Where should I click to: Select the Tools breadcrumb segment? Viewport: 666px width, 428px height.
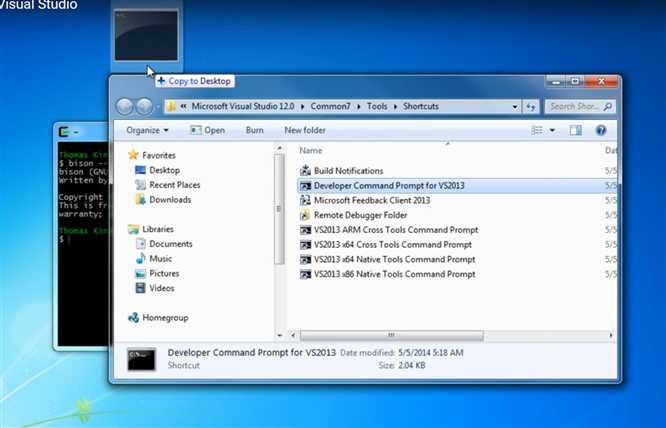tap(377, 106)
